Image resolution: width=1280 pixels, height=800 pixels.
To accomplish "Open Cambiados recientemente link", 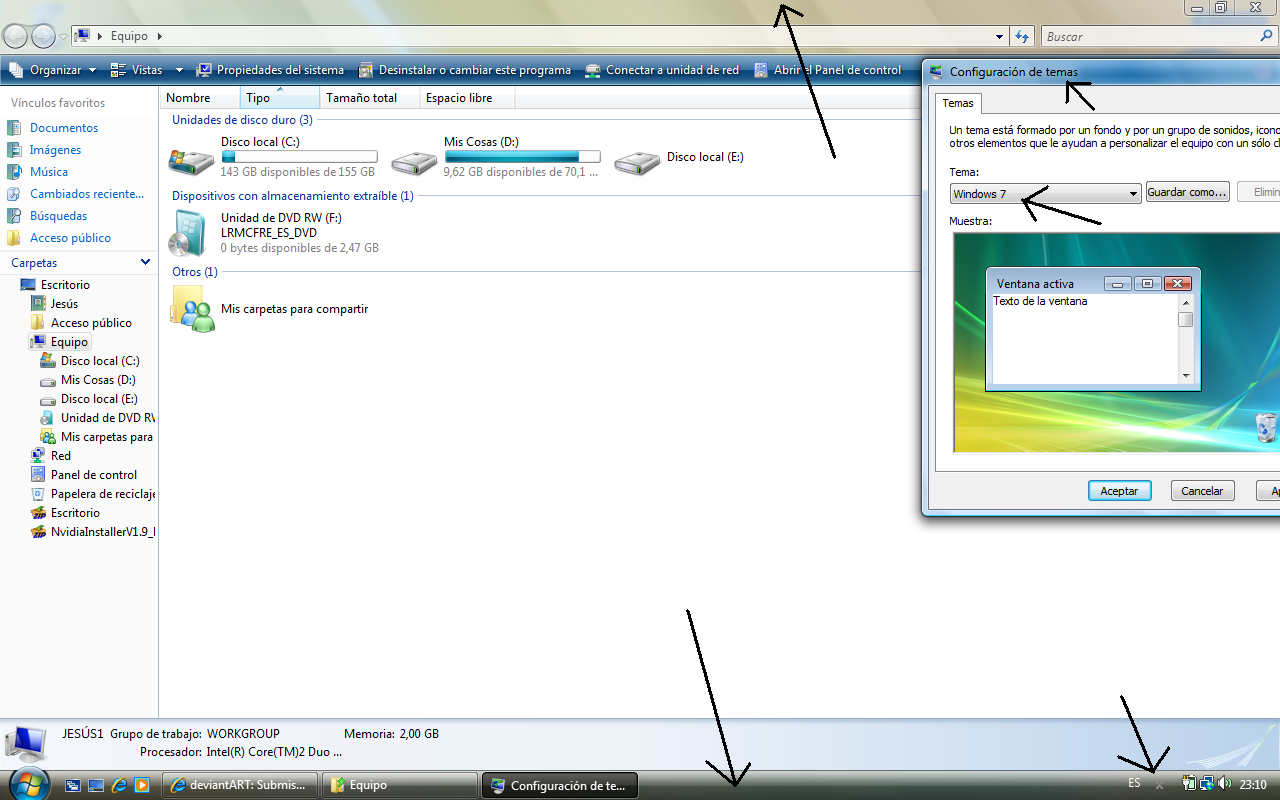I will [x=87, y=194].
